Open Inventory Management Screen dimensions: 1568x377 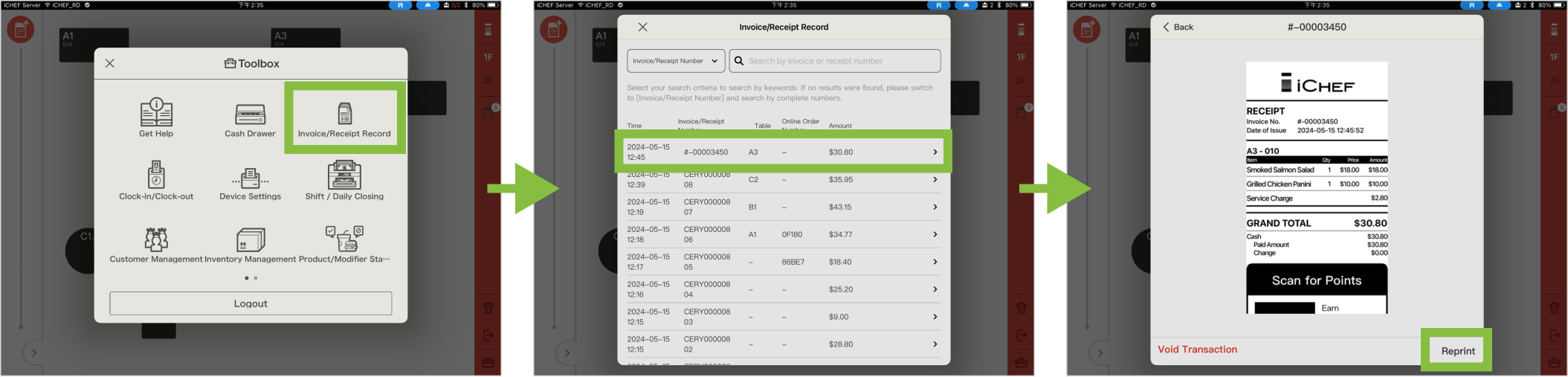point(250,245)
